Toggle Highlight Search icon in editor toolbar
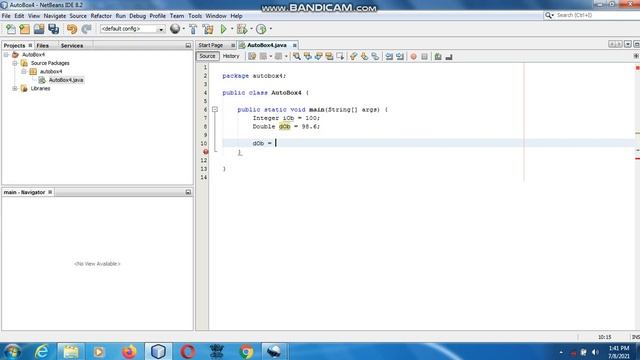Viewport: 640px width, 360px height. pyautogui.click(x=329, y=57)
